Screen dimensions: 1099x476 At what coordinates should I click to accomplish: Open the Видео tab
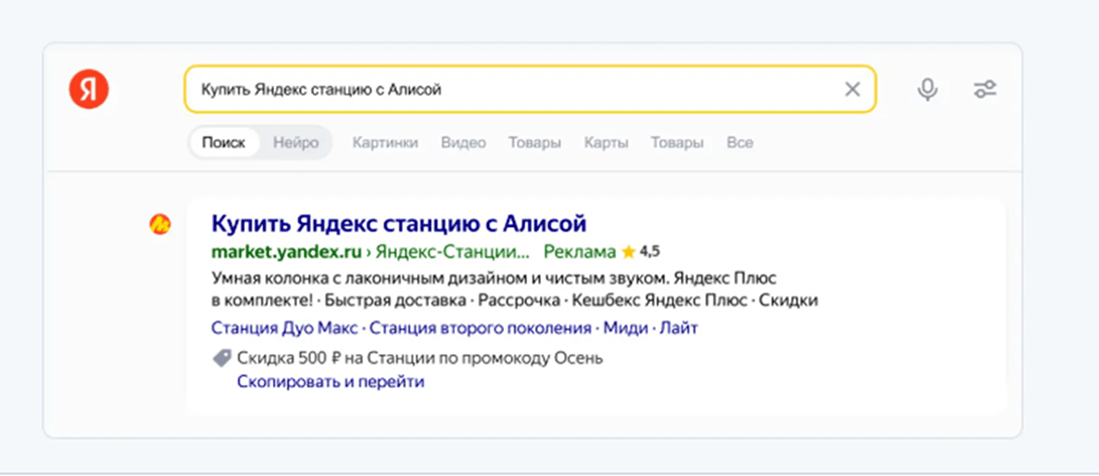coord(463,143)
